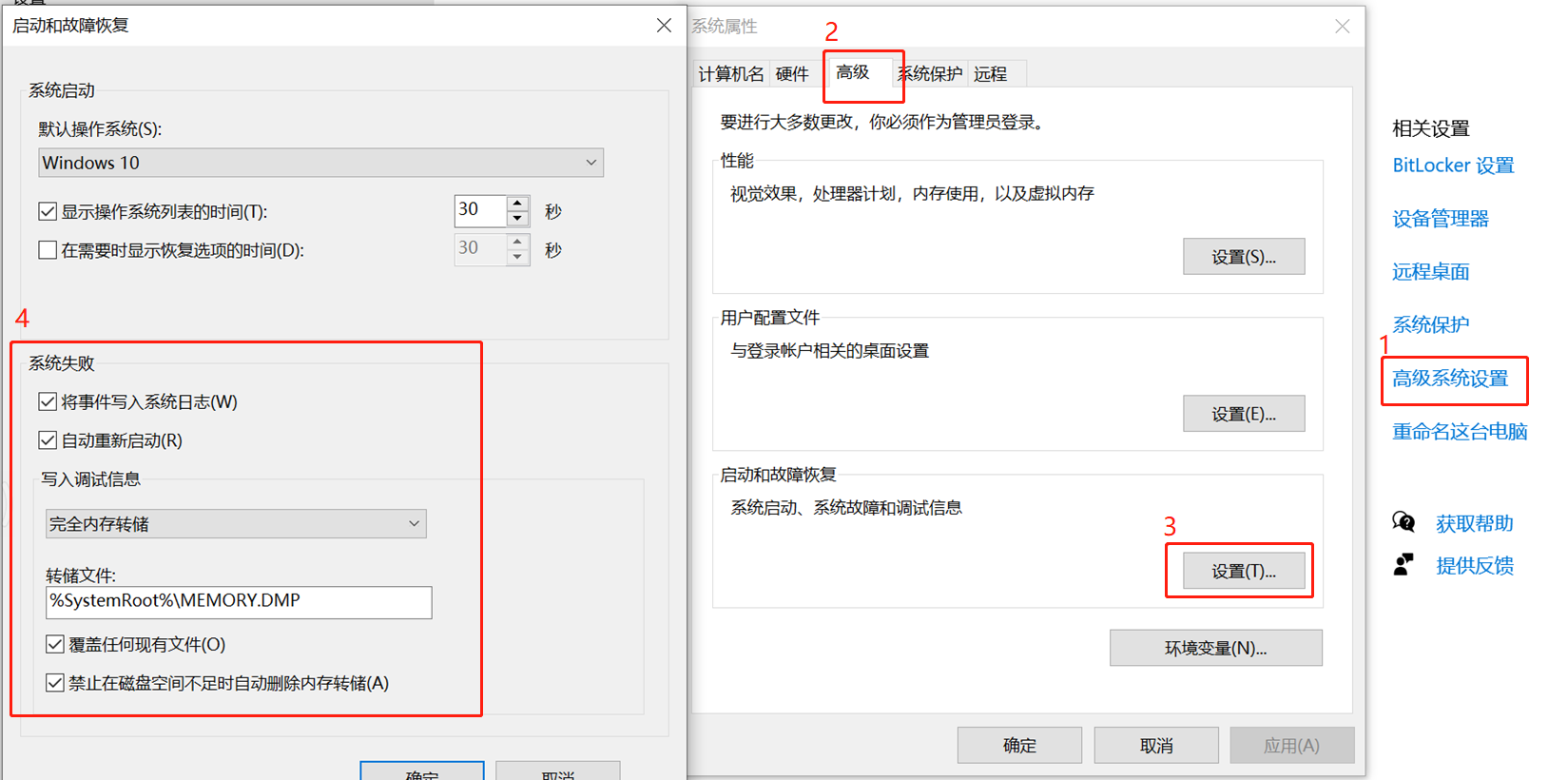The image size is (1568, 780).
Task: Toggle 覆盖任何现有文件 checkbox
Action: tap(55, 644)
